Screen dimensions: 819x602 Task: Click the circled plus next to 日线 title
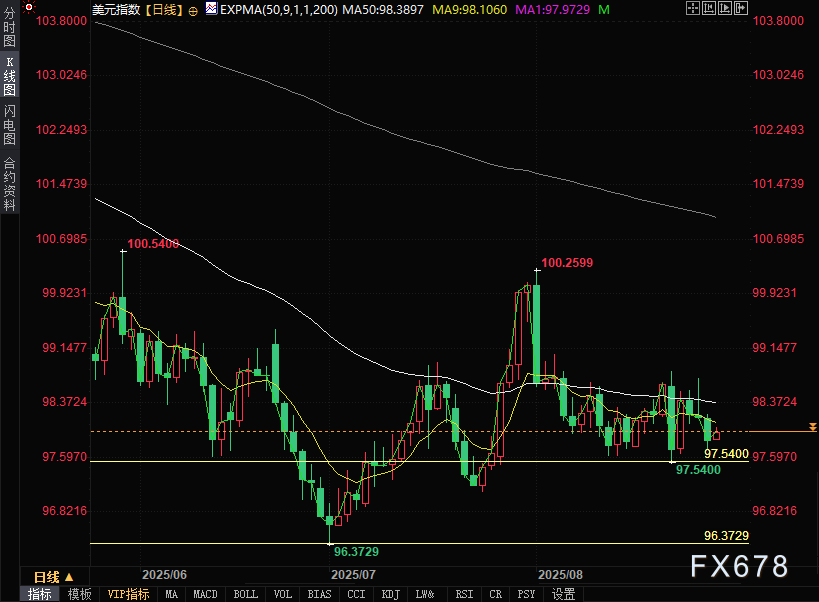pyautogui.click(x=193, y=11)
